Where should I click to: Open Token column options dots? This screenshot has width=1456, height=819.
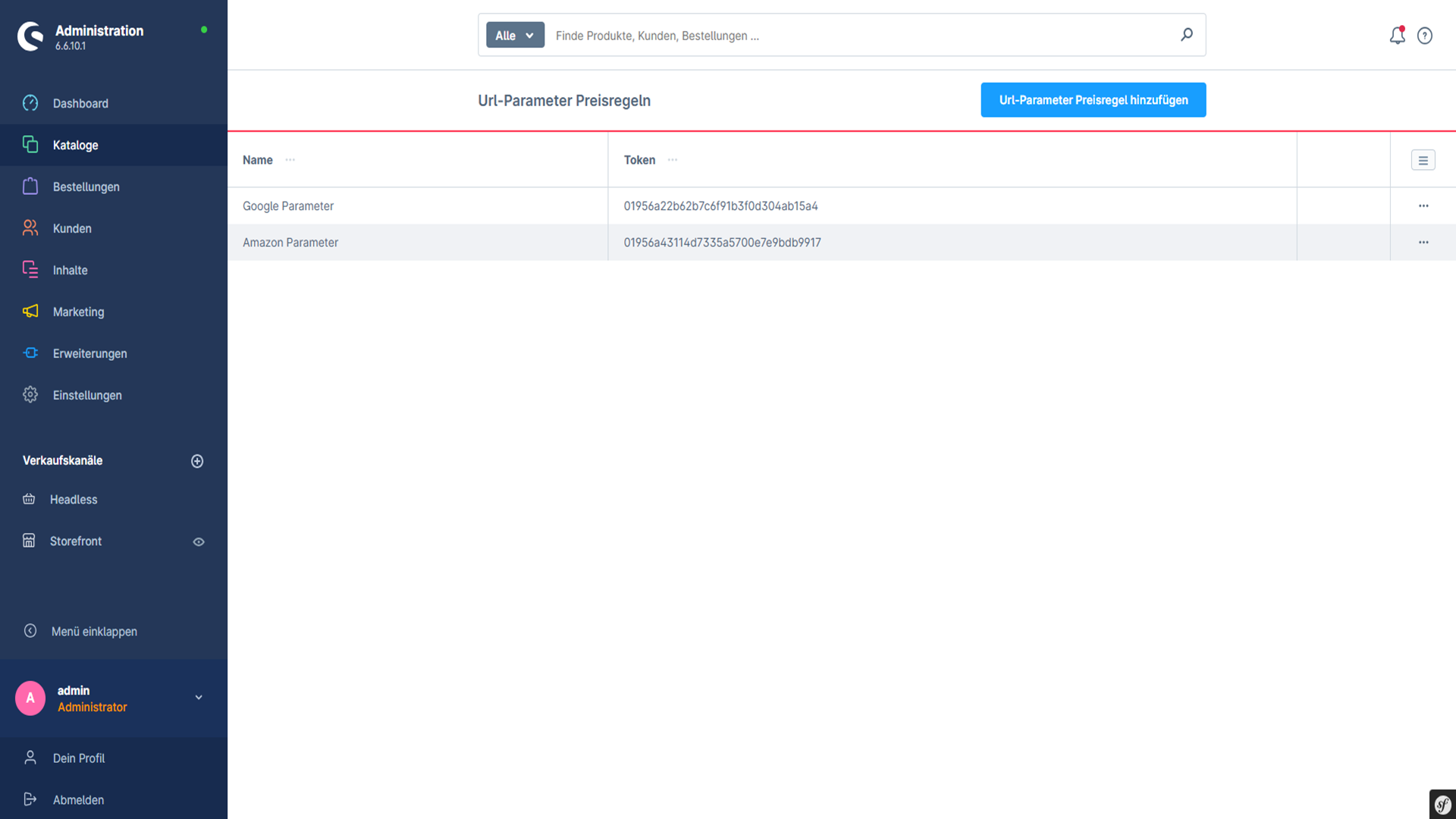pos(673,160)
